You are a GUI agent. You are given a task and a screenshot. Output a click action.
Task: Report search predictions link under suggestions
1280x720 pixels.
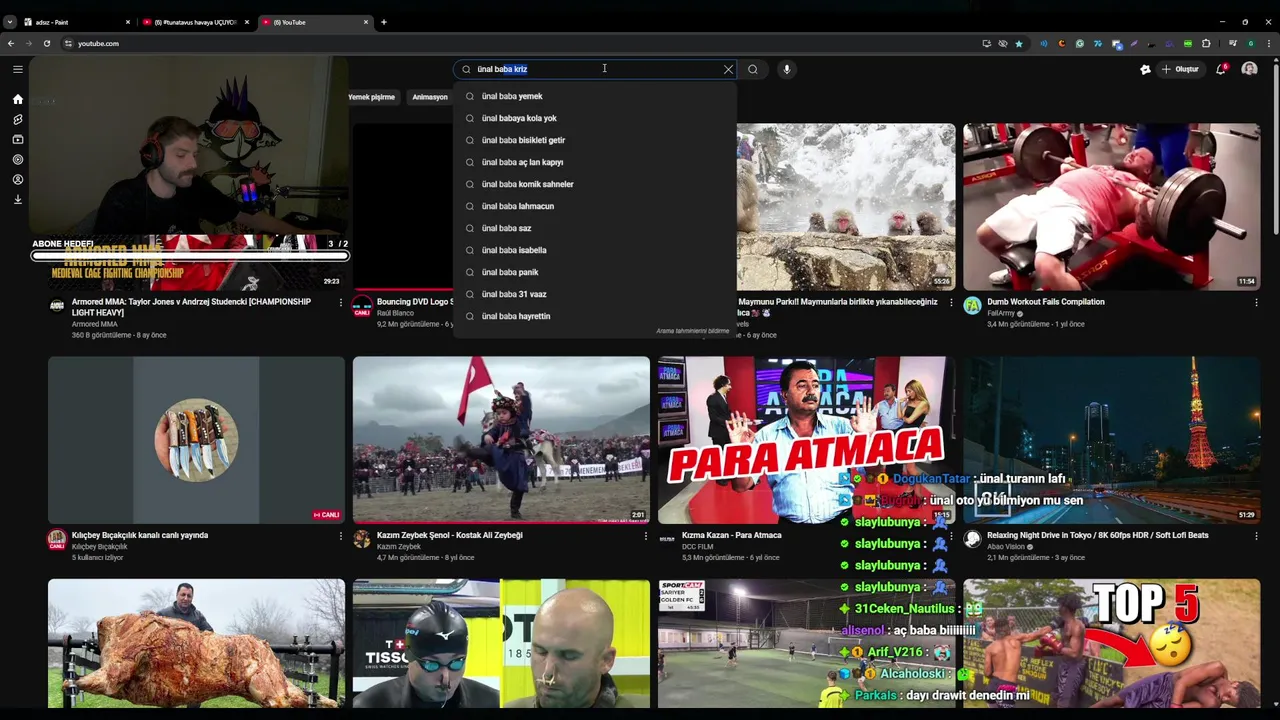click(x=693, y=331)
